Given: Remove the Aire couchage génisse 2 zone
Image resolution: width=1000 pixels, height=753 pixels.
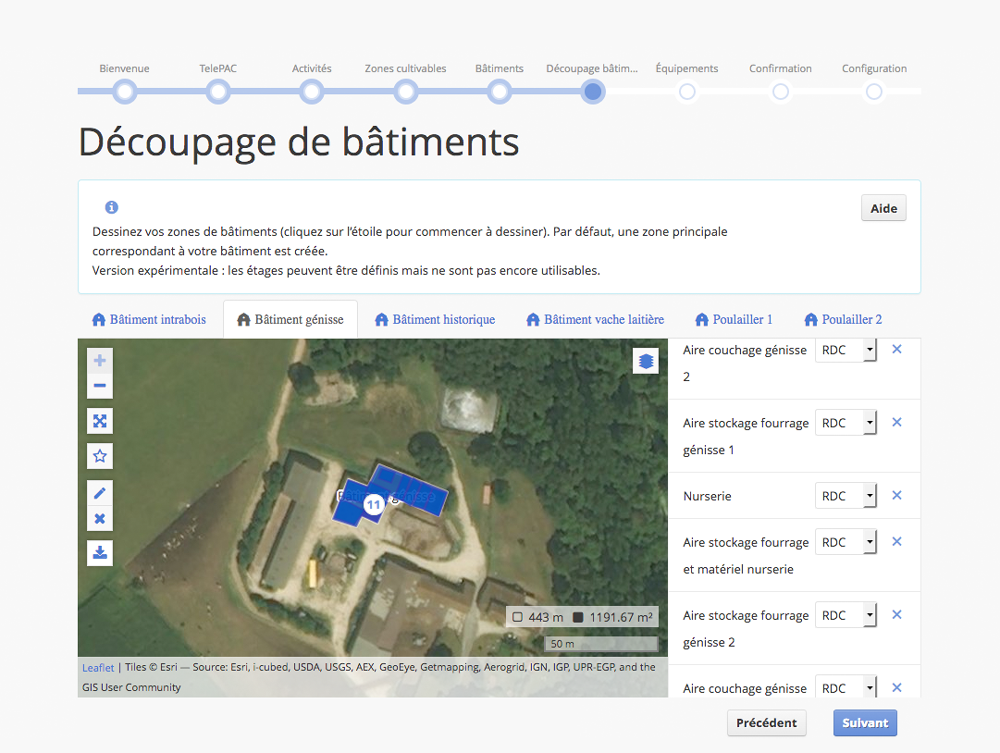Looking at the screenshot, I should coord(897,349).
